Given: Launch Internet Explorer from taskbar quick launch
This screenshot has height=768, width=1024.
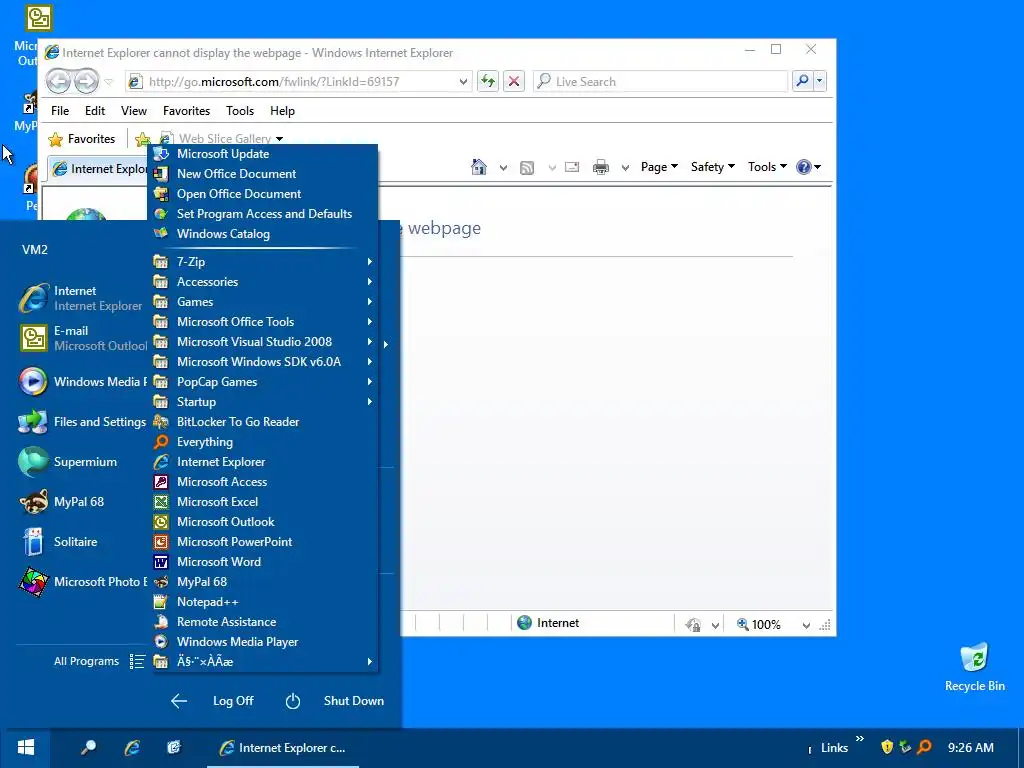Looking at the screenshot, I should 132,748.
